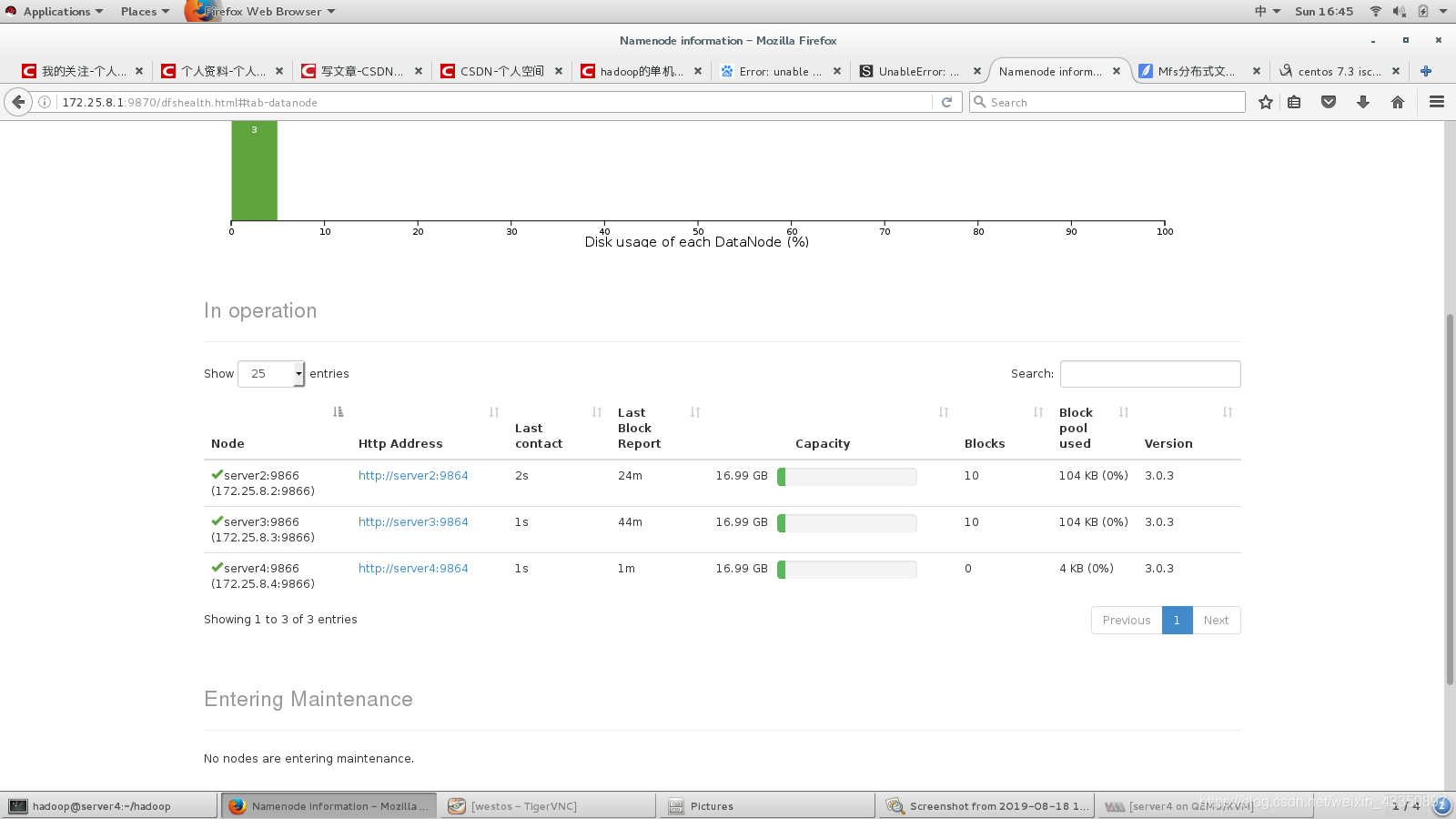Open the http://server3:9864 link
Image resolution: width=1456 pixels, height=819 pixels.
413,522
